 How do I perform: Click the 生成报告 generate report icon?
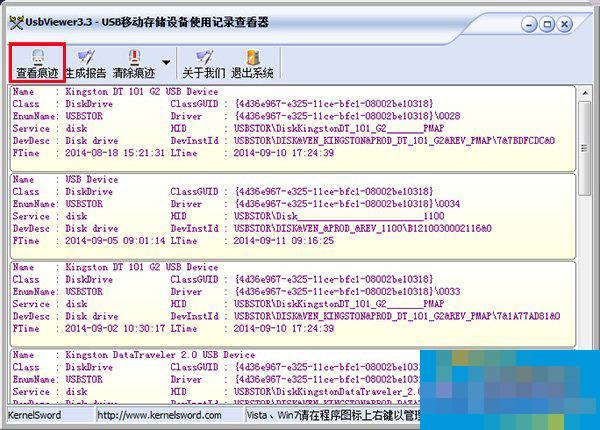pos(86,63)
